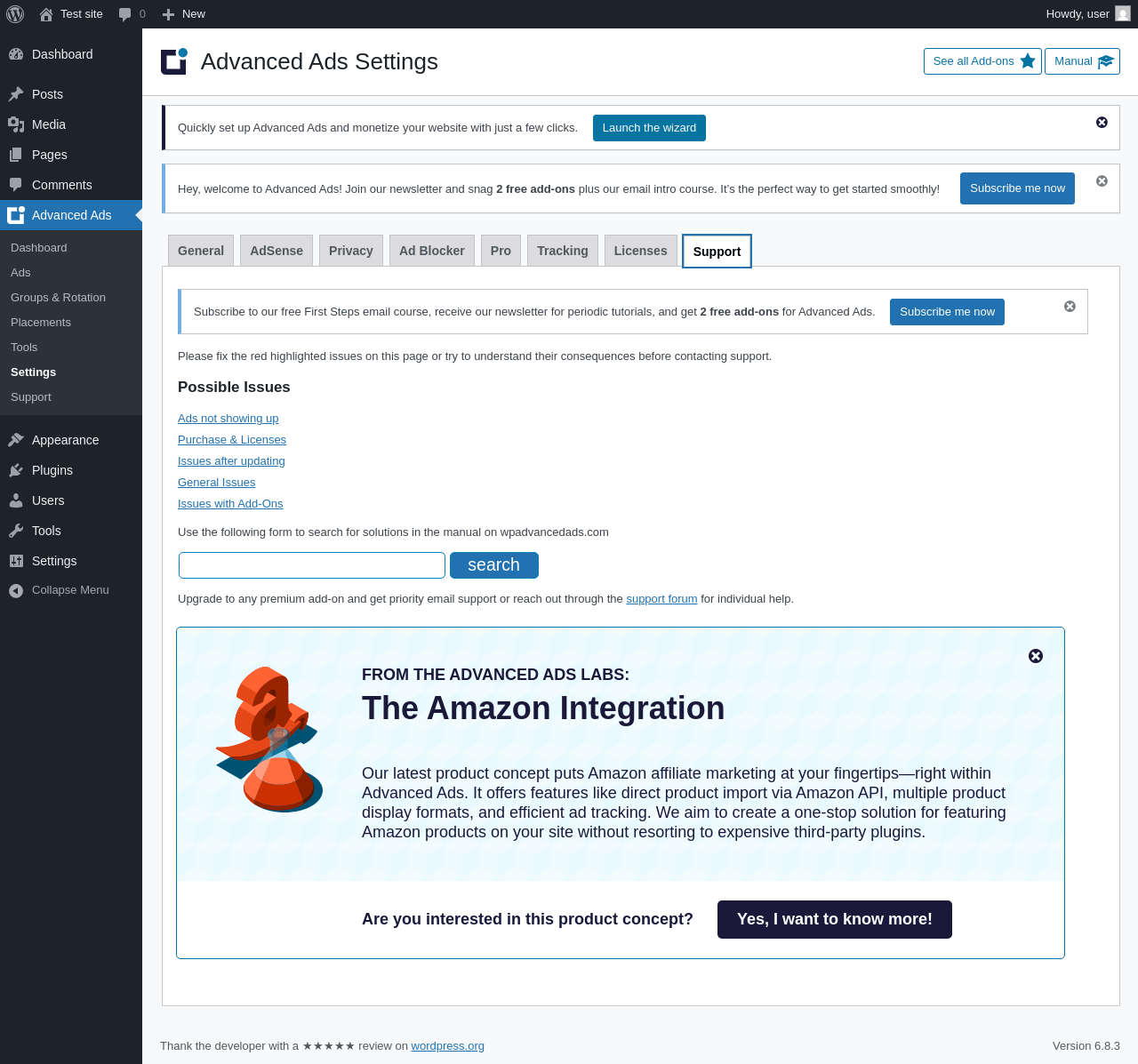This screenshot has height=1064, width=1138.
Task: Open Groups & Rotation submenu item
Action: coord(71,298)
